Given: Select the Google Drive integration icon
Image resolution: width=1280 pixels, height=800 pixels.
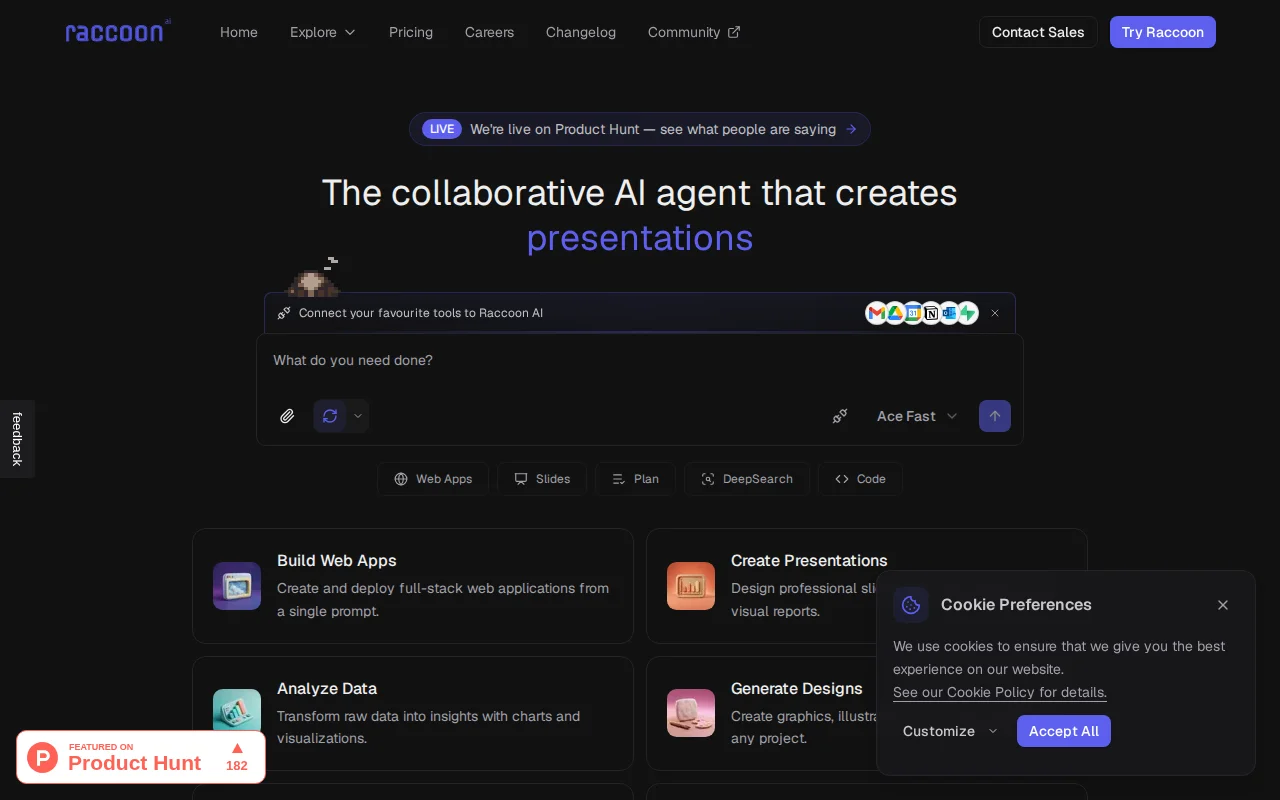Looking at the screenshot, I should click(x=895, y=313).
